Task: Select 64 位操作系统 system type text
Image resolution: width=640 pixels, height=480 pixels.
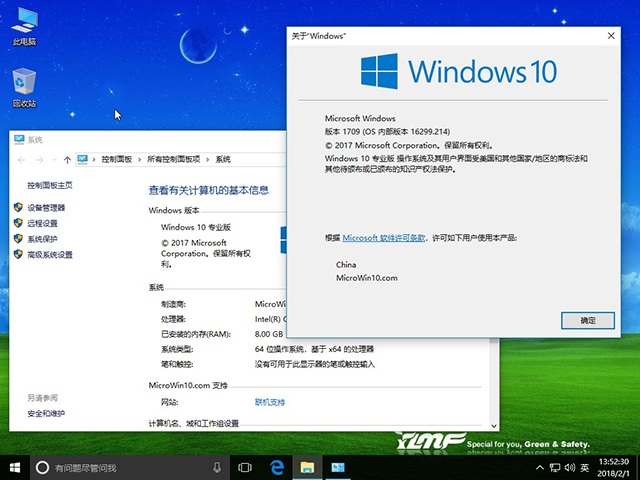Action: point(314,349)
